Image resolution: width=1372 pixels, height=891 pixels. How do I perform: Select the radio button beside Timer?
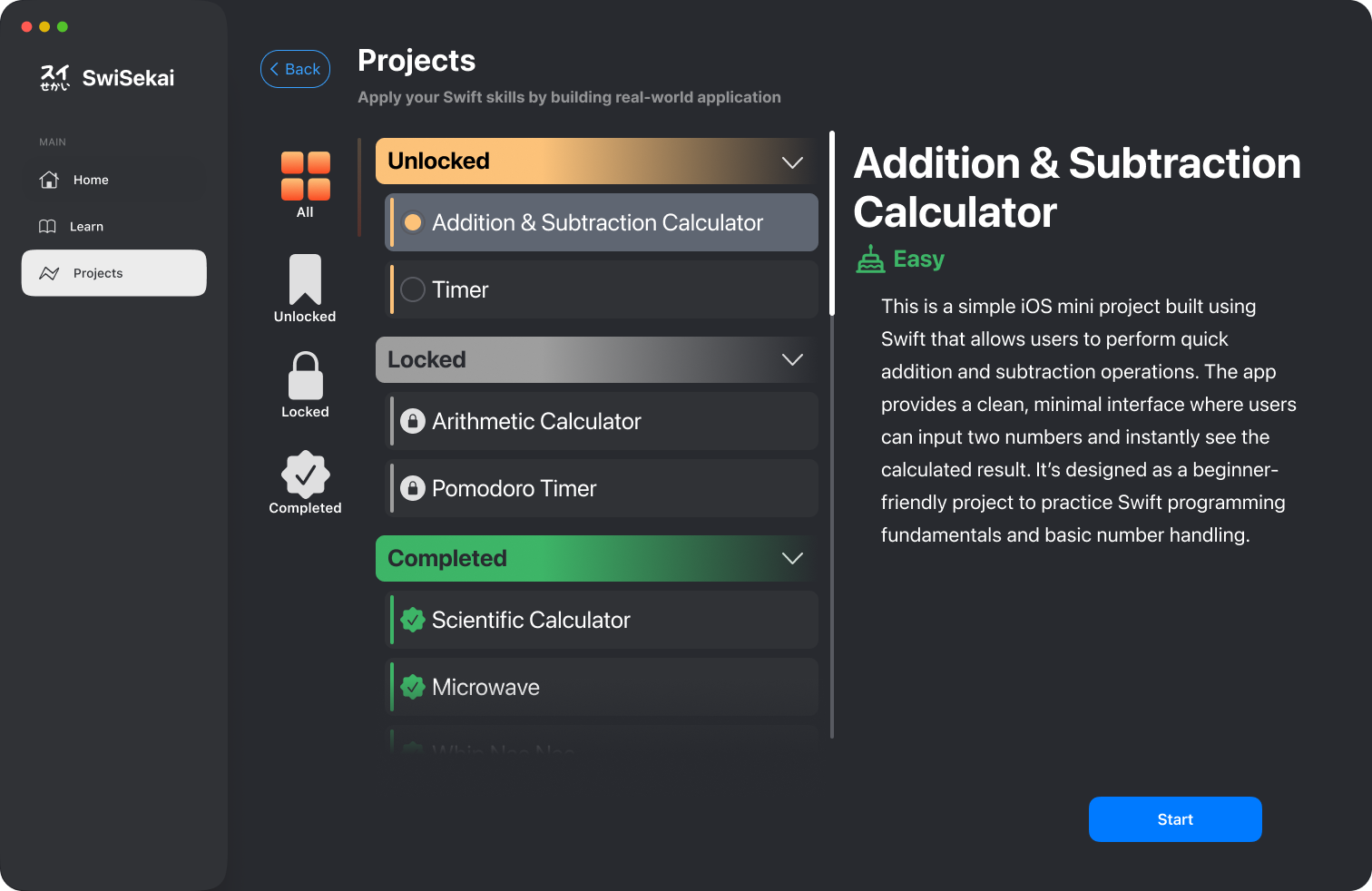tap(413, 289)
